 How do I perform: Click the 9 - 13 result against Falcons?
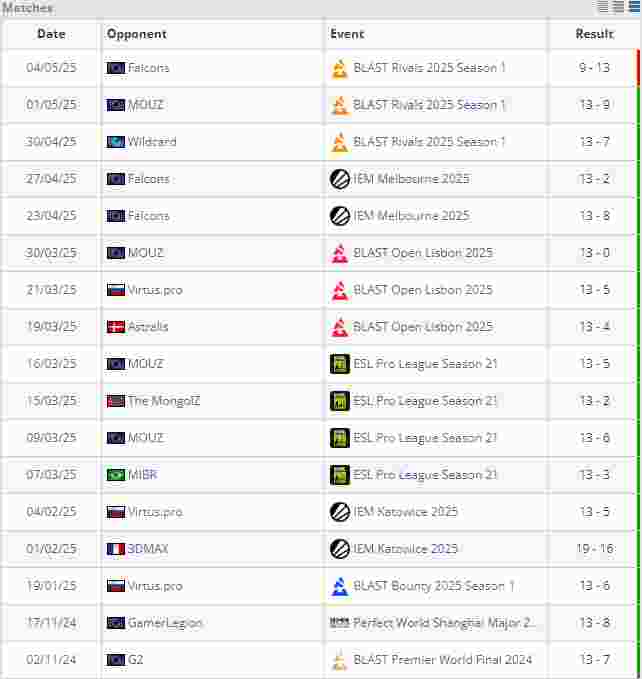pyautogui.click(x=594, y=68)
